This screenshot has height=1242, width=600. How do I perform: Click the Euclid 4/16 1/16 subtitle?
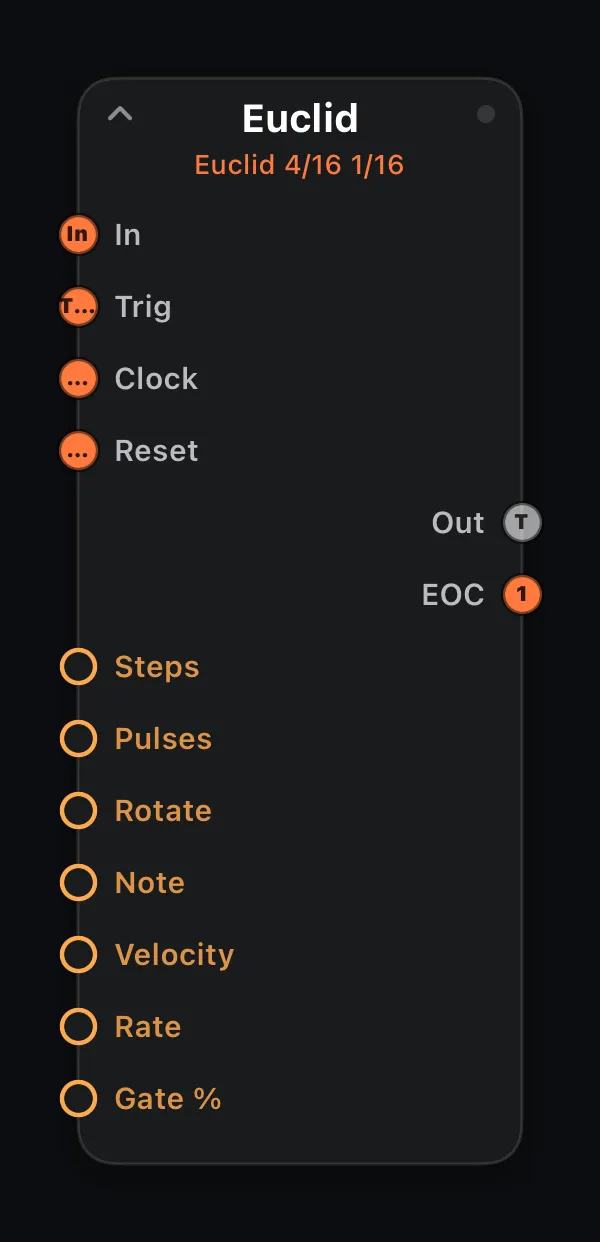click(x=299, y=165)
